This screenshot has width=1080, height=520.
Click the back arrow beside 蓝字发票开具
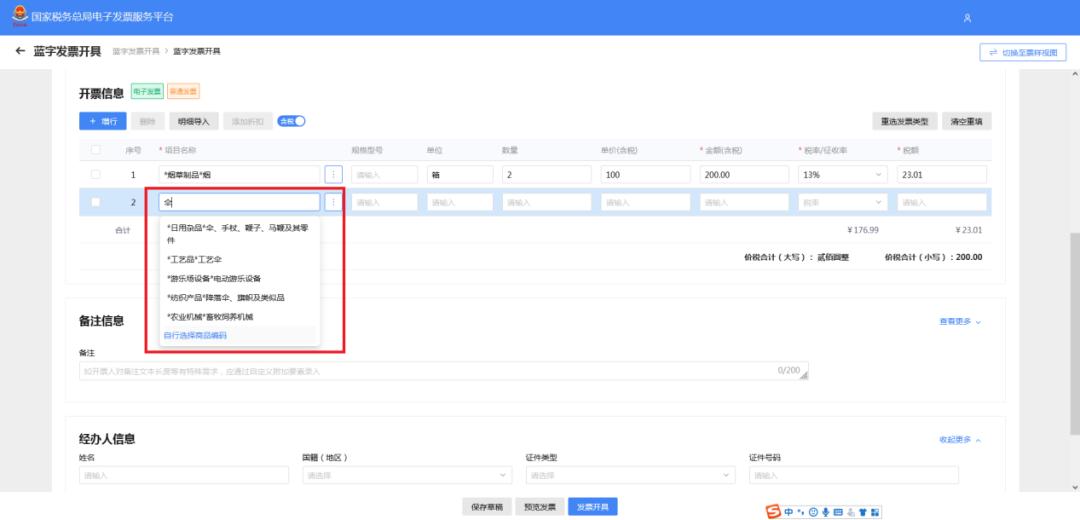pyautogui.click(x=20, y=51)
